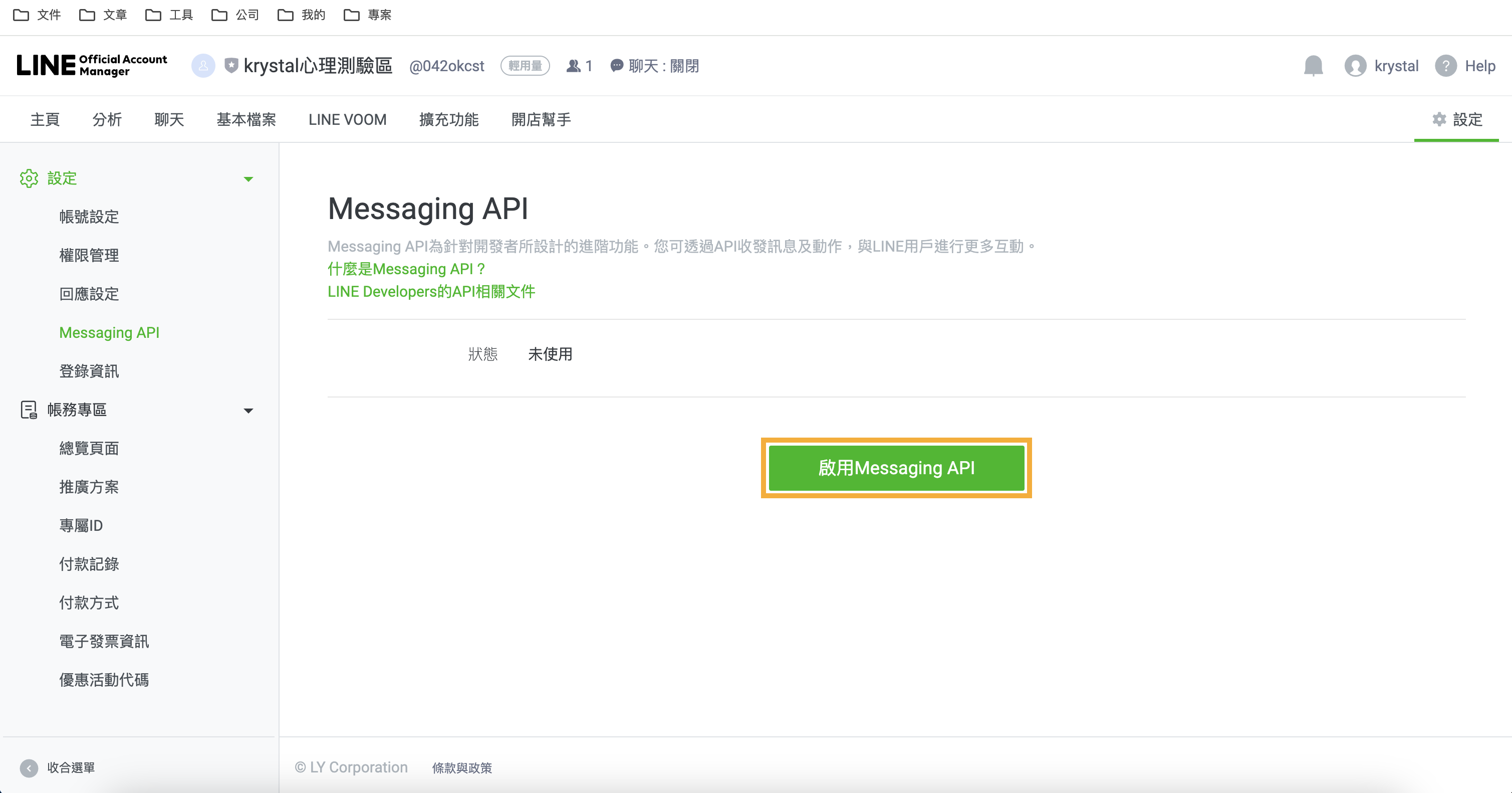This screenshot has height=793, width=1512.
Task: Open 帳號設定 in the sidebar
Action: pos(89,217)
